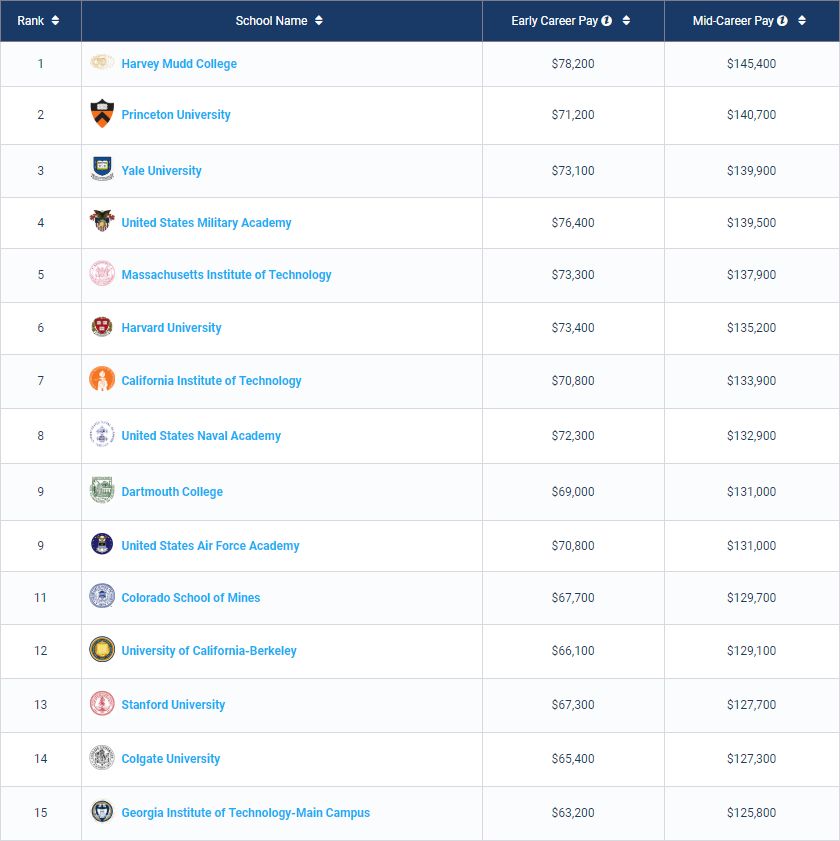
Task: Open University of California-Berkeley link
Action: 209,651
